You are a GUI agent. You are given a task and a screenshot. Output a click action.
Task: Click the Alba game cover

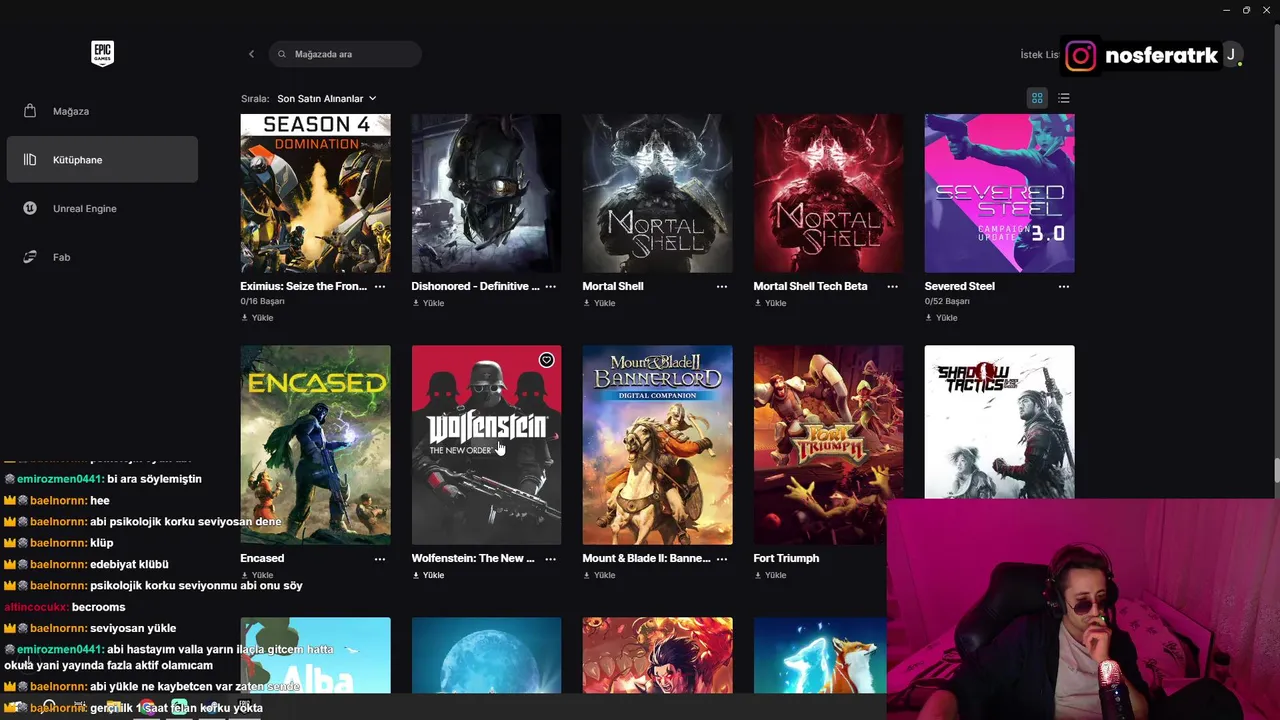(x=315, y=655)
